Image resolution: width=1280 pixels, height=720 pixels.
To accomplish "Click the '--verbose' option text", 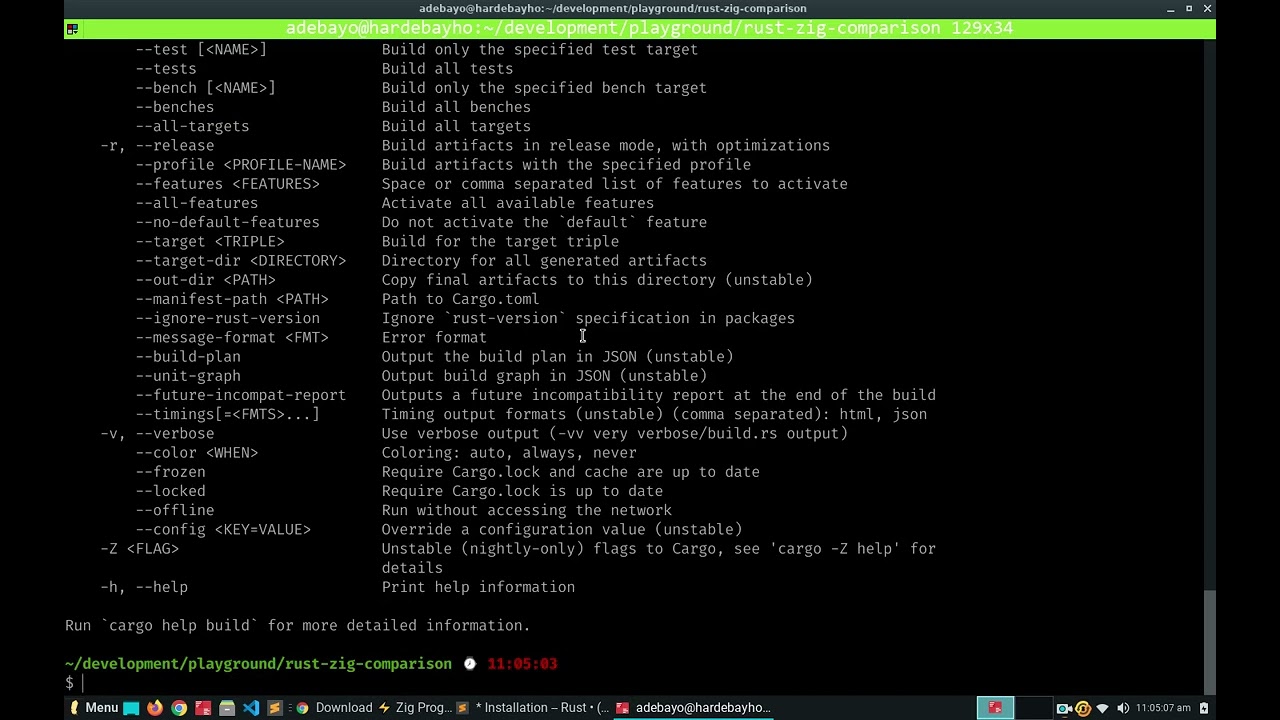I will coord(175,434).
